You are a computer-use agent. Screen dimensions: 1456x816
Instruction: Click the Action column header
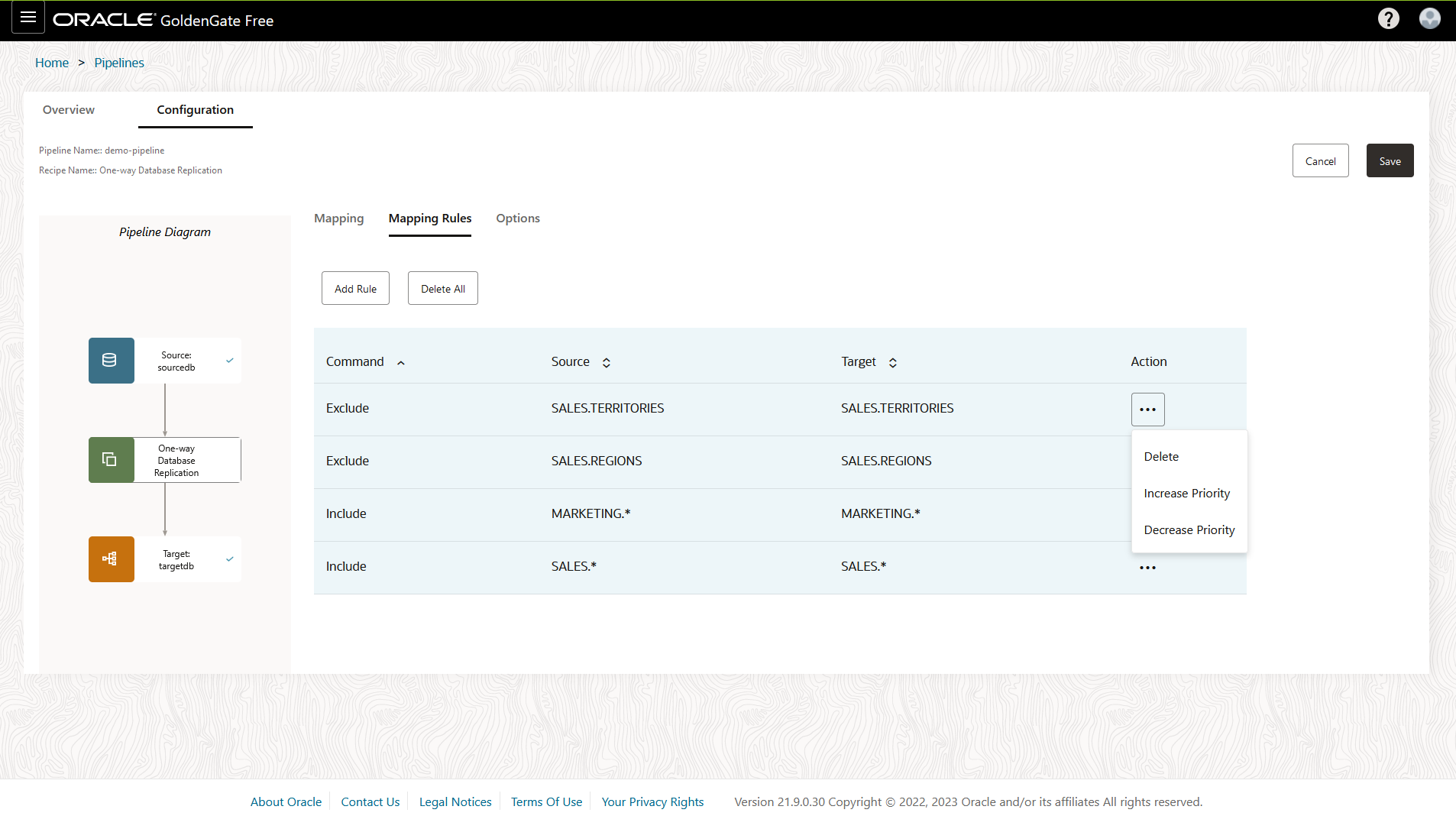click(x=1148, y=361)
